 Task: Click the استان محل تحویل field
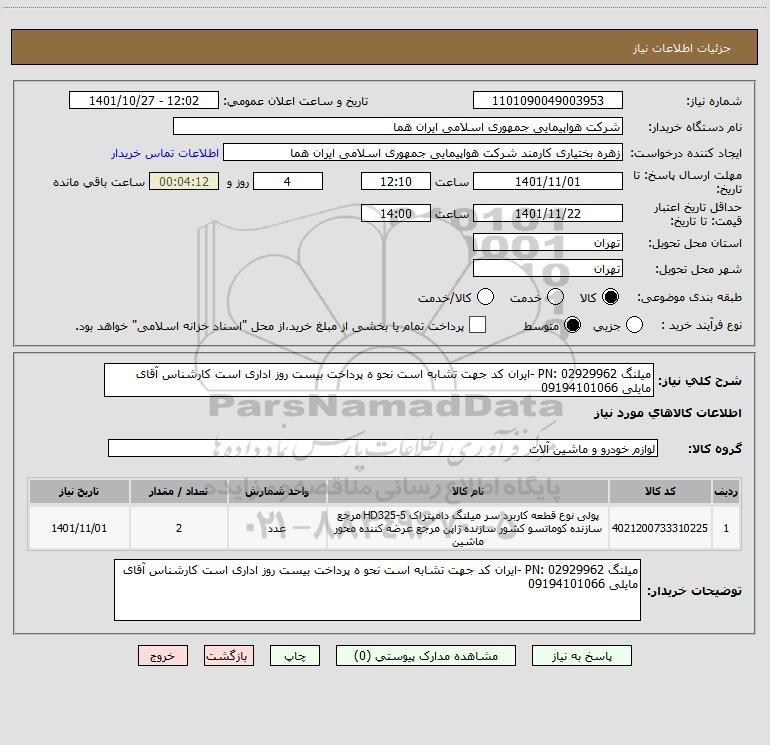click(546, 243)
